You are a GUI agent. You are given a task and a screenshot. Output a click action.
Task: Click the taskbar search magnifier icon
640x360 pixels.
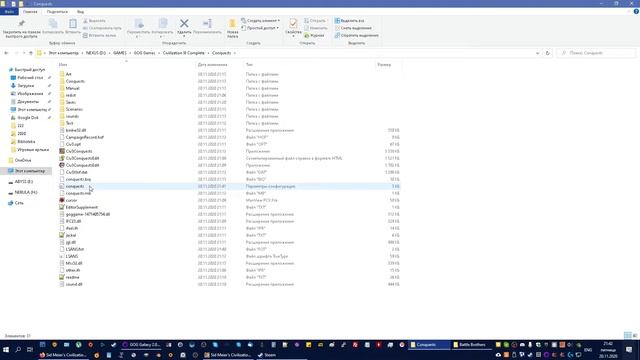18,350
